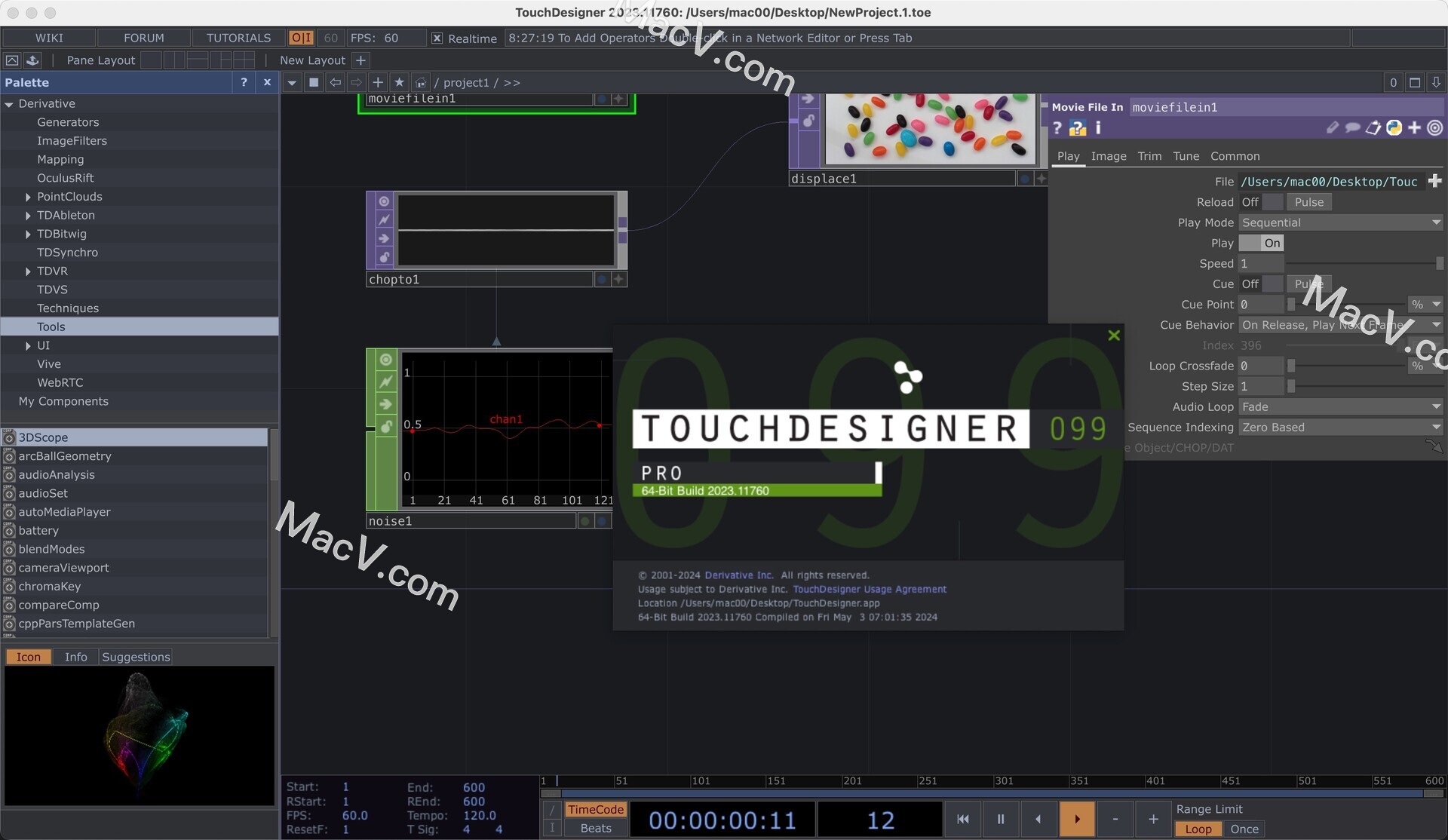Click the info icon in the Movie File In header
Screen dimensions: 1448x840
click(x=1097, y=128)
